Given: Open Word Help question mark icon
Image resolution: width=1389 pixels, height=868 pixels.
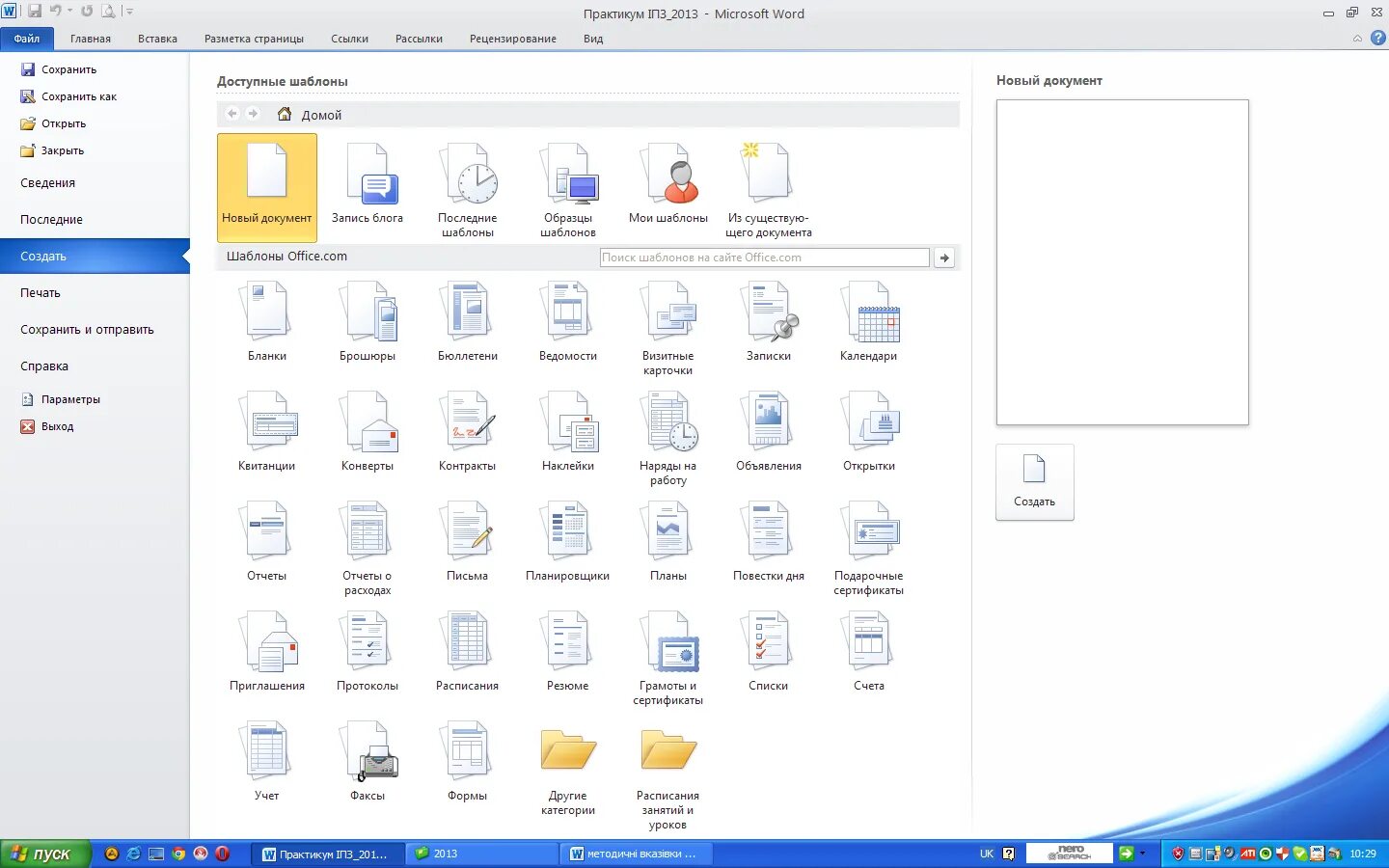Looking at the screenshot, I should coord(1378,39).
